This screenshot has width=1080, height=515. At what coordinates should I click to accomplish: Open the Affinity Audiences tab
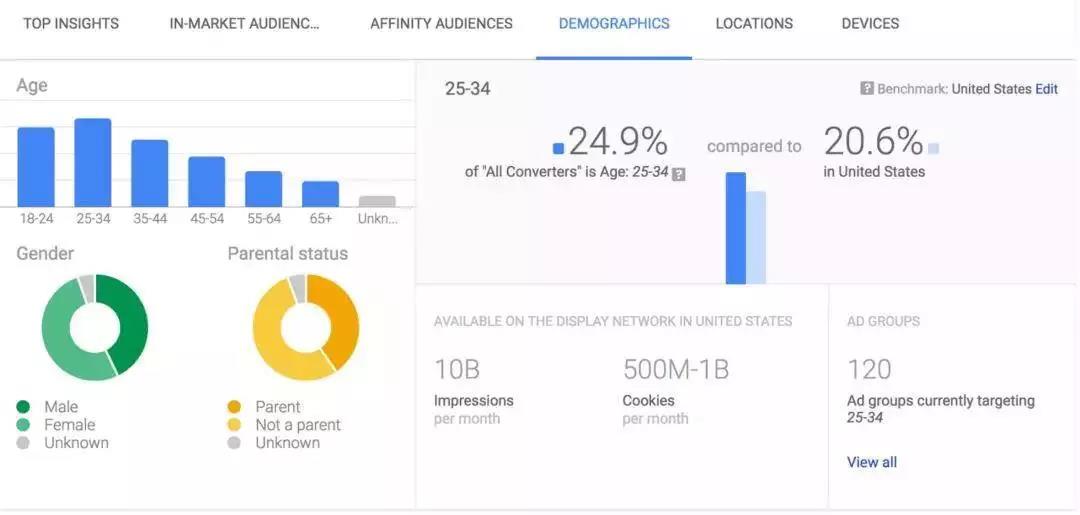441,23
